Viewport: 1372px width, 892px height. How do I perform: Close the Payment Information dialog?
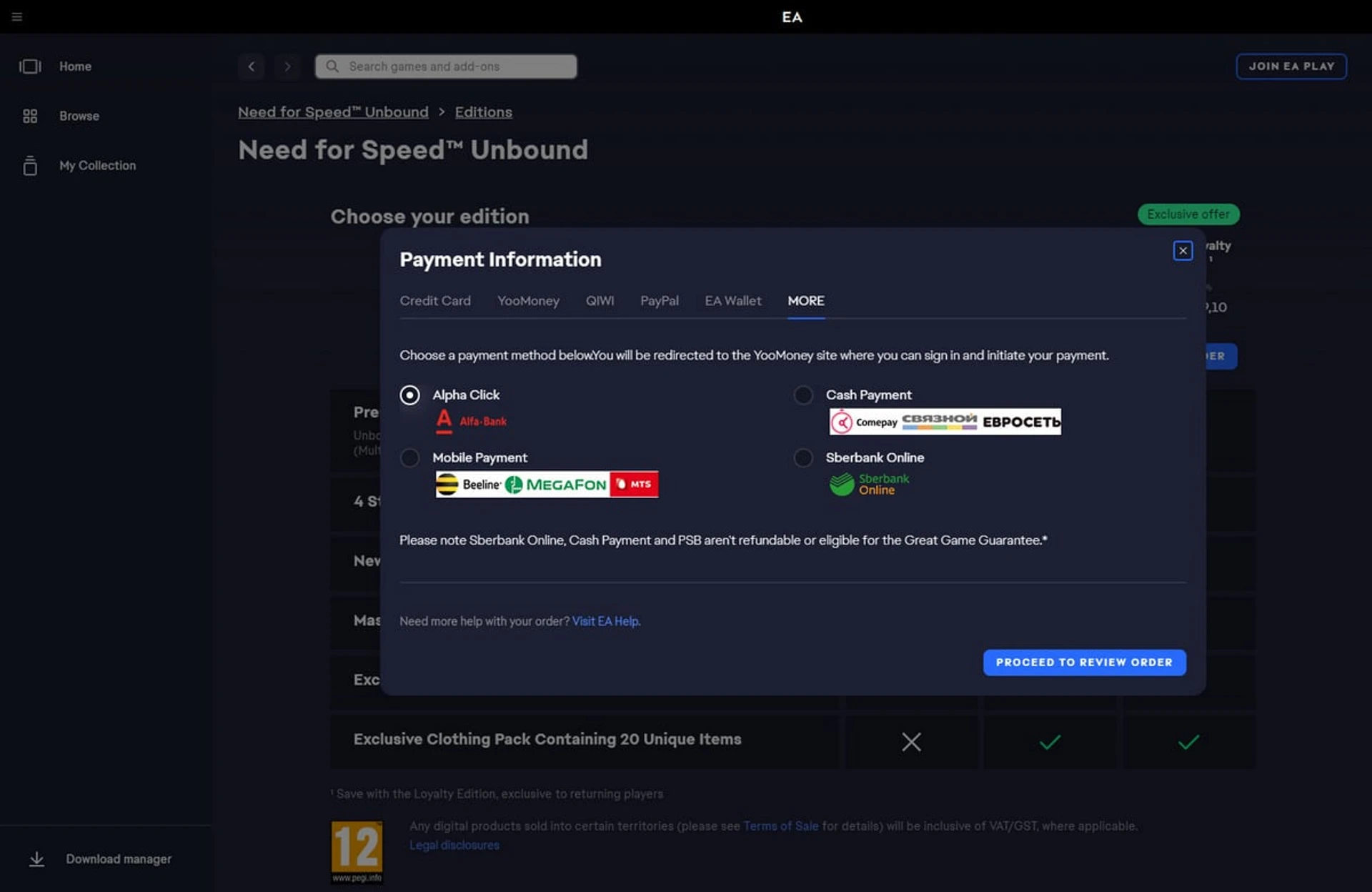(x=1183, y=251)
